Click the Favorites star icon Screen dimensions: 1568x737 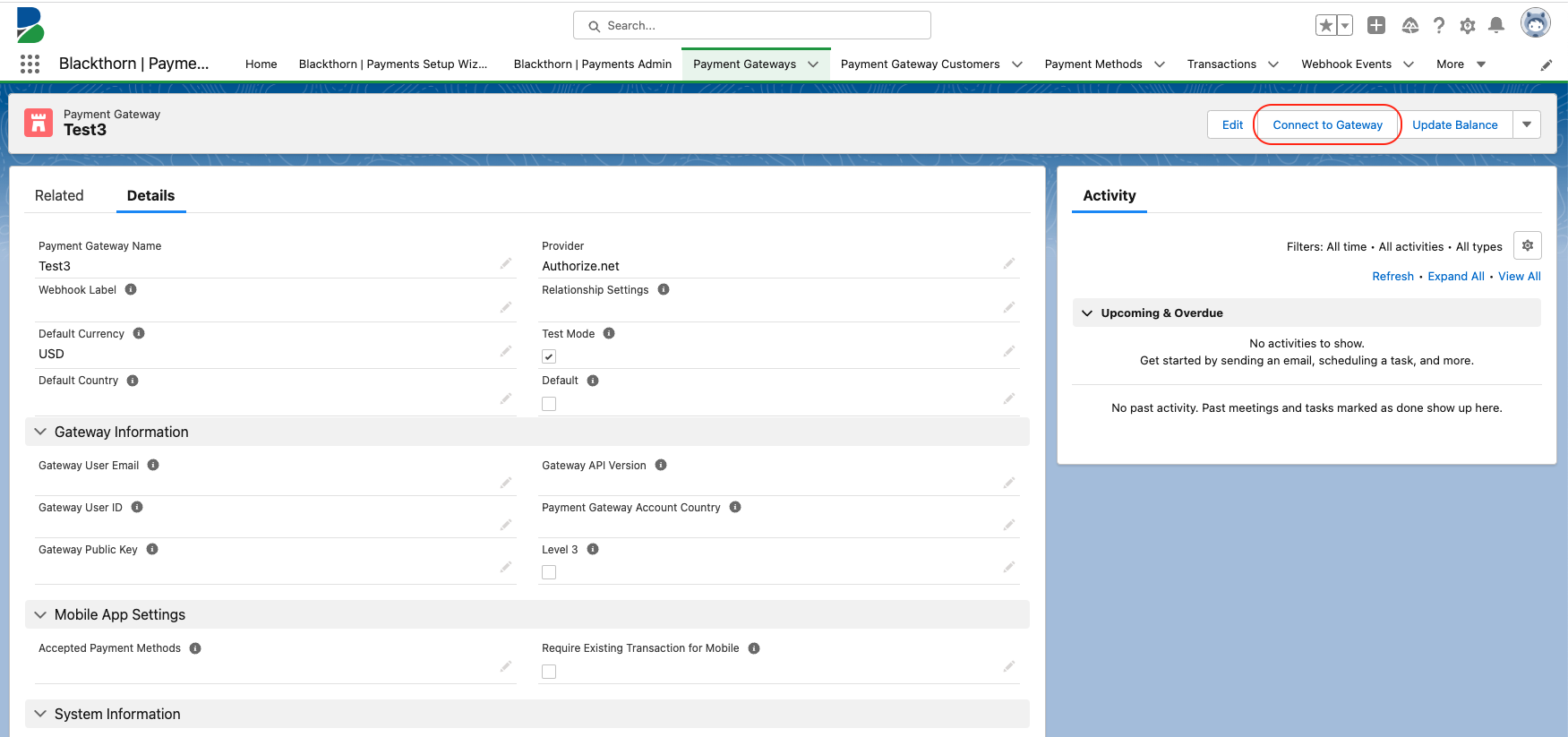[x=1326, y=25]
